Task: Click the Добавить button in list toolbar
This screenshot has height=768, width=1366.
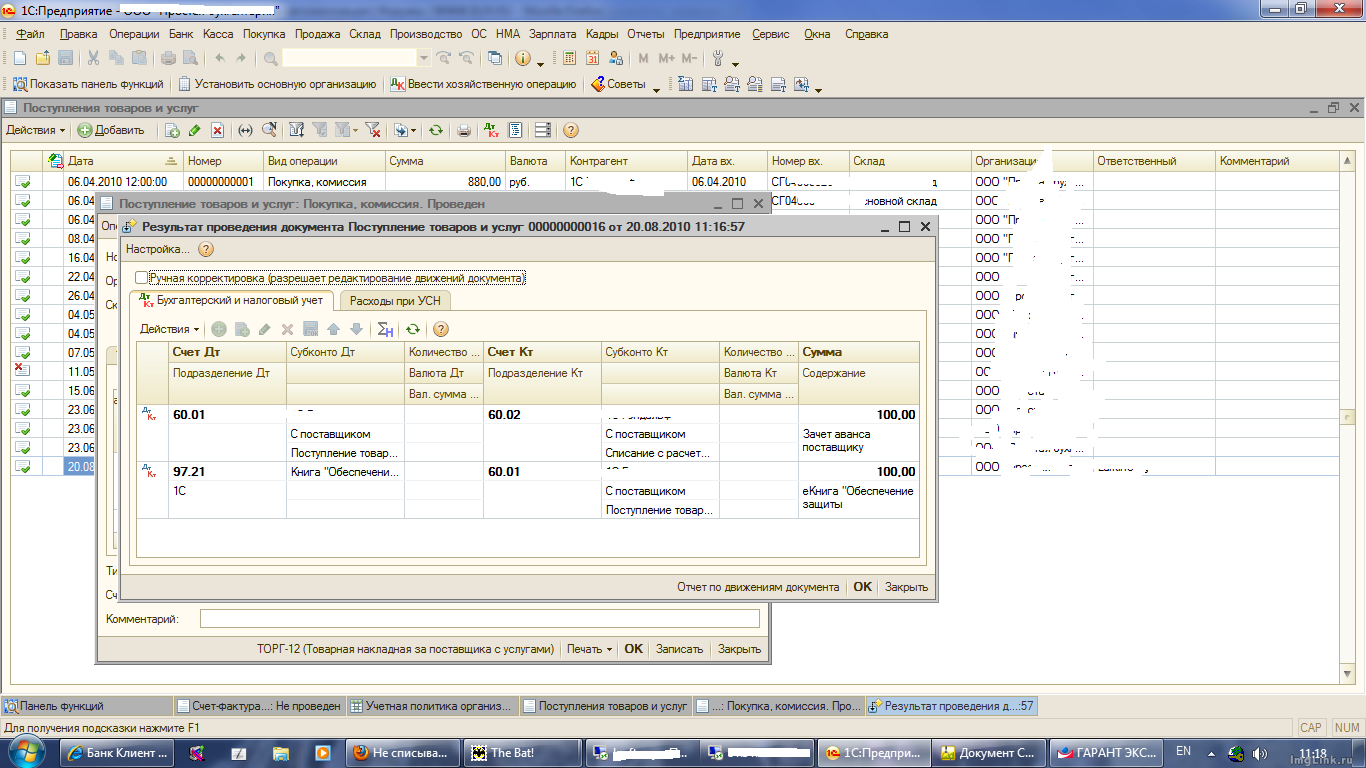Action: coord(111,130)
